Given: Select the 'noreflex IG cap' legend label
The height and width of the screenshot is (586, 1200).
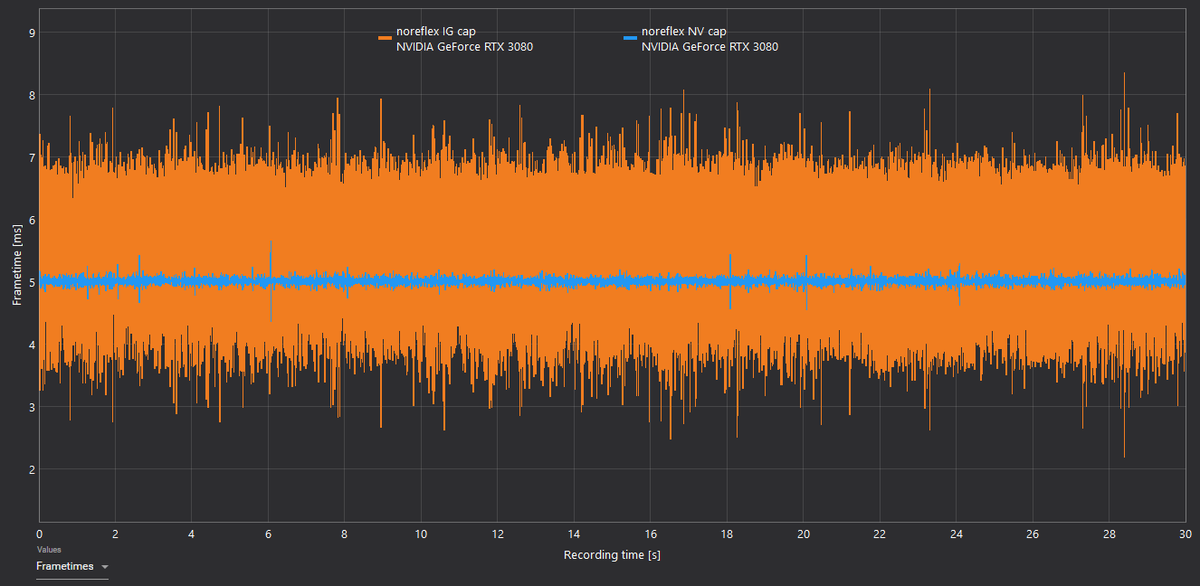Looking at the screenshot, I should click(x=436, y=31).
